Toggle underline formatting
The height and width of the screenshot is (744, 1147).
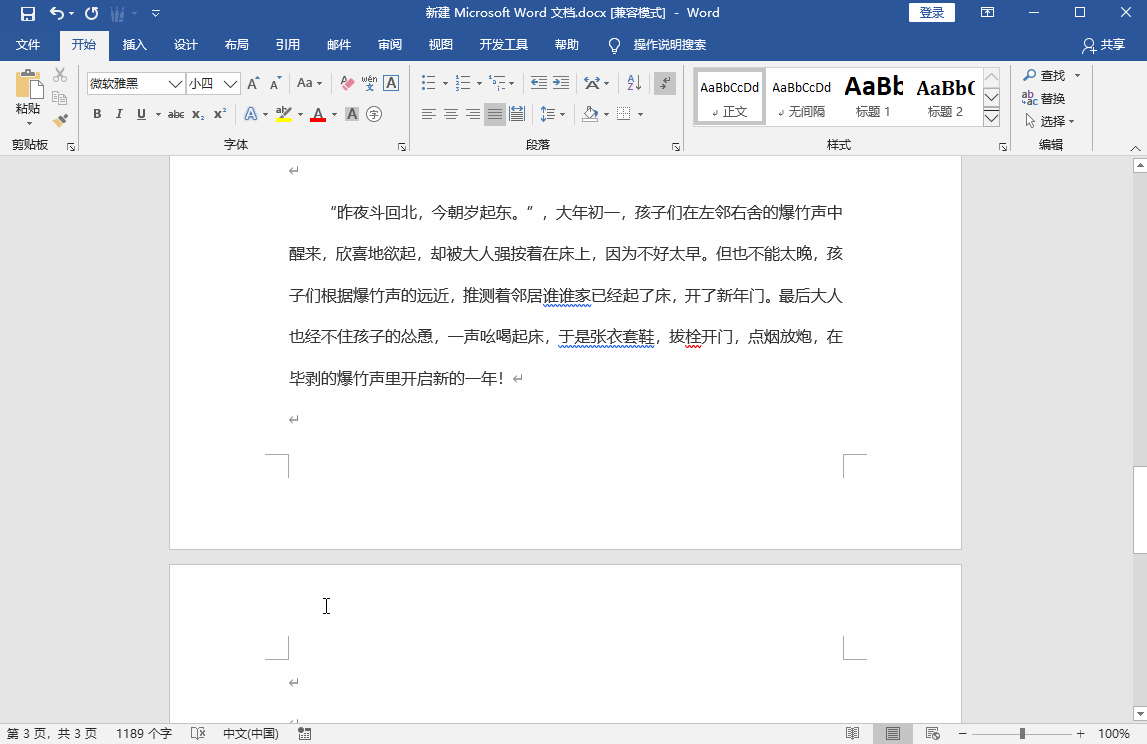[x=141, y=114]
